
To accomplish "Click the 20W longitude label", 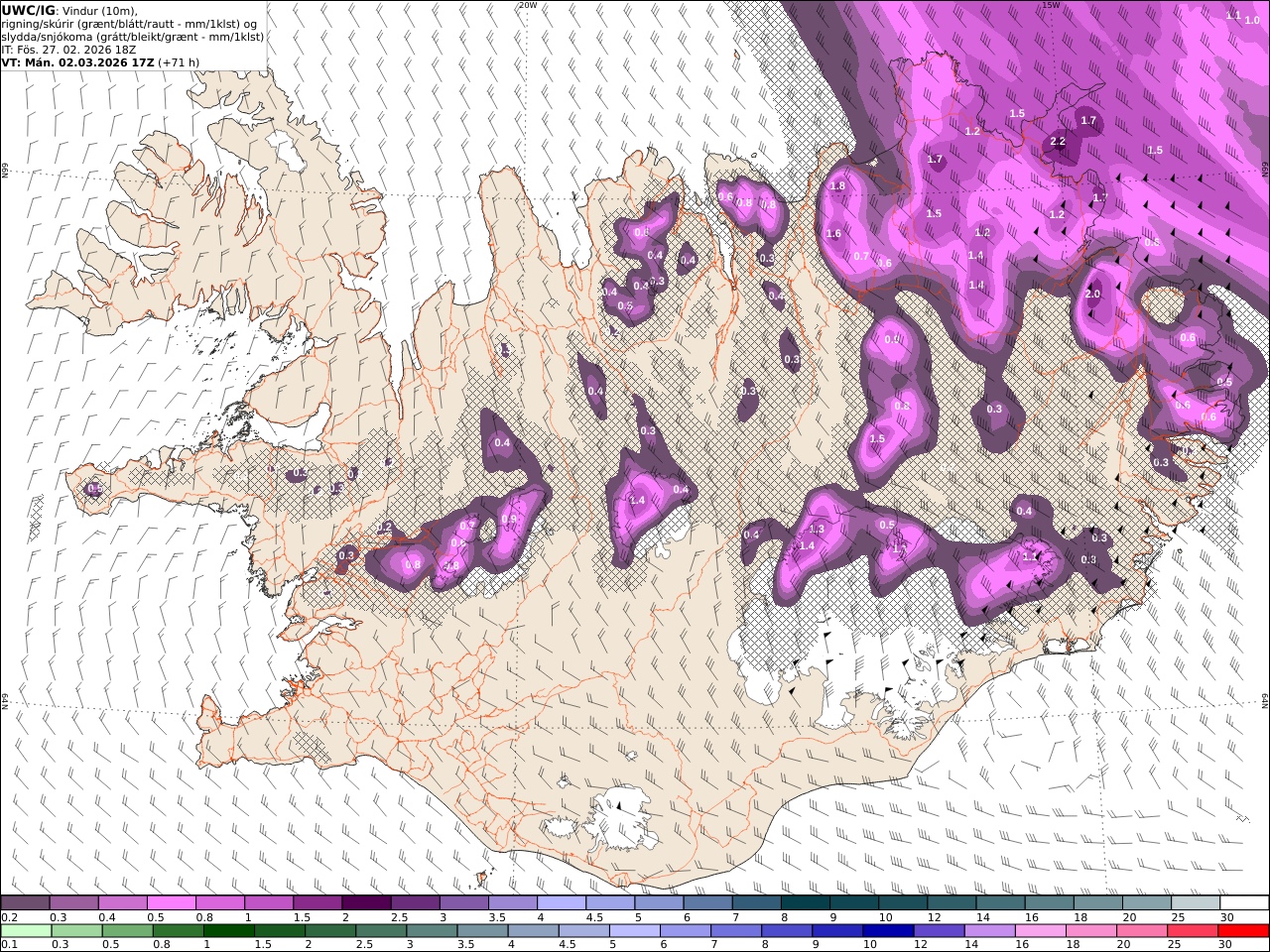I will click(x=528, y=5).
